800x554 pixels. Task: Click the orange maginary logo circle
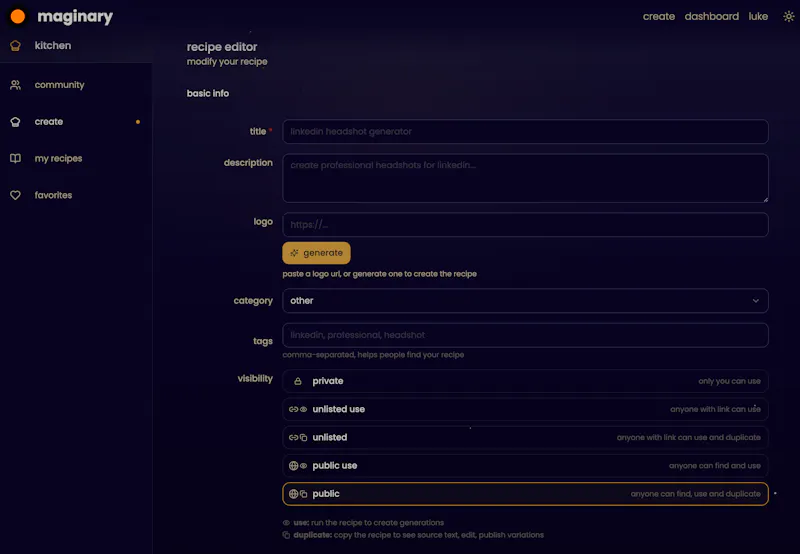point(18,16)
